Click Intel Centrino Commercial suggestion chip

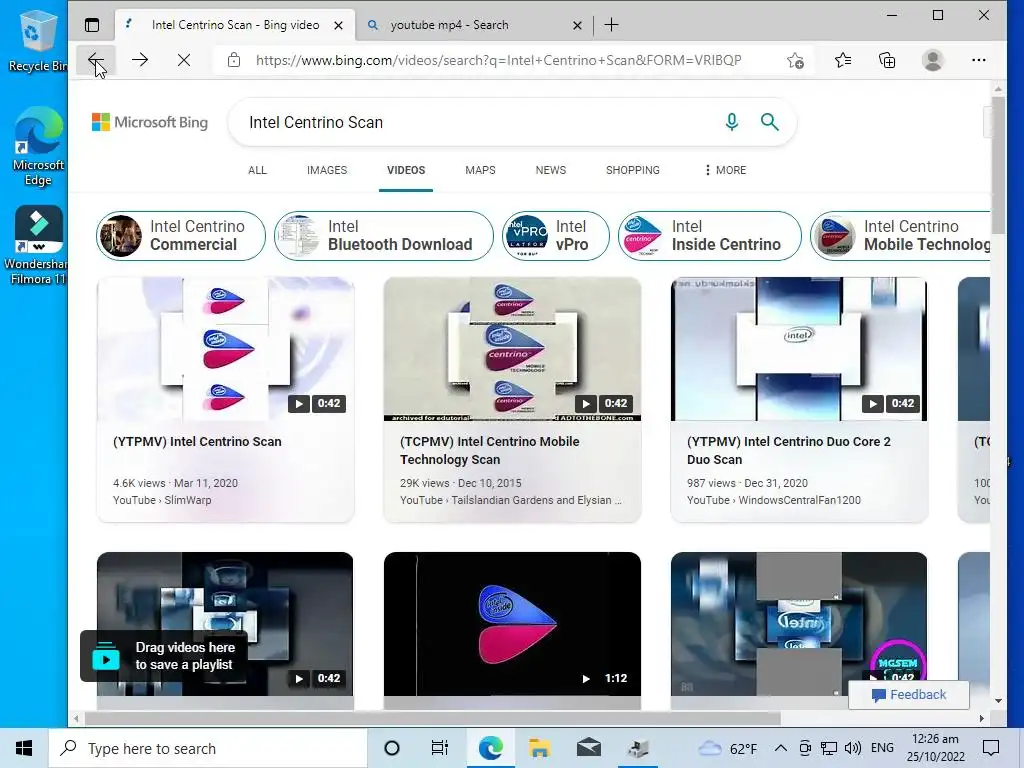181,236
